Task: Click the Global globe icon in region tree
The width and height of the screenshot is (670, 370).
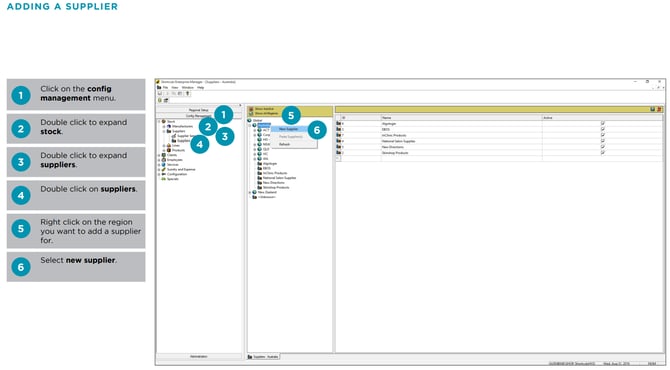Action: [250, 120]
